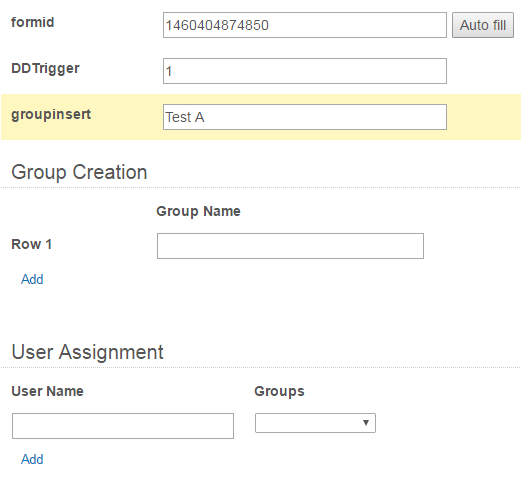
Task: Click the groupinsert label text
Action: [x=51, y=115]
